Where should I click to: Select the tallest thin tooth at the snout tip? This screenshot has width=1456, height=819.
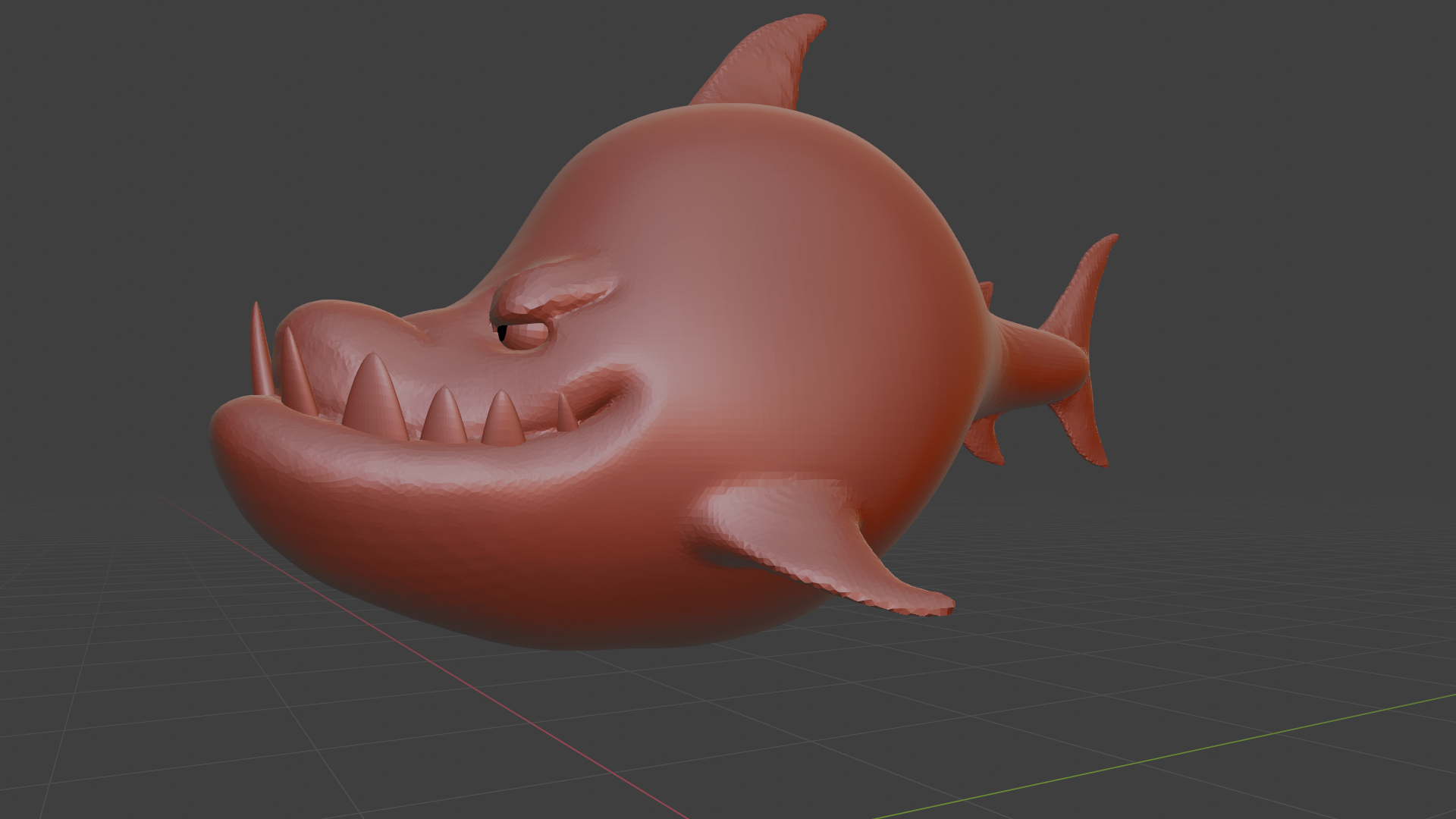coord(259,349)
